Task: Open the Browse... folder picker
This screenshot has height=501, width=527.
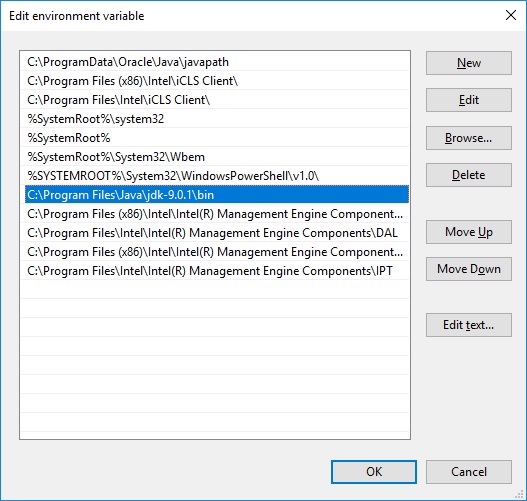Action: click(469, 138)
